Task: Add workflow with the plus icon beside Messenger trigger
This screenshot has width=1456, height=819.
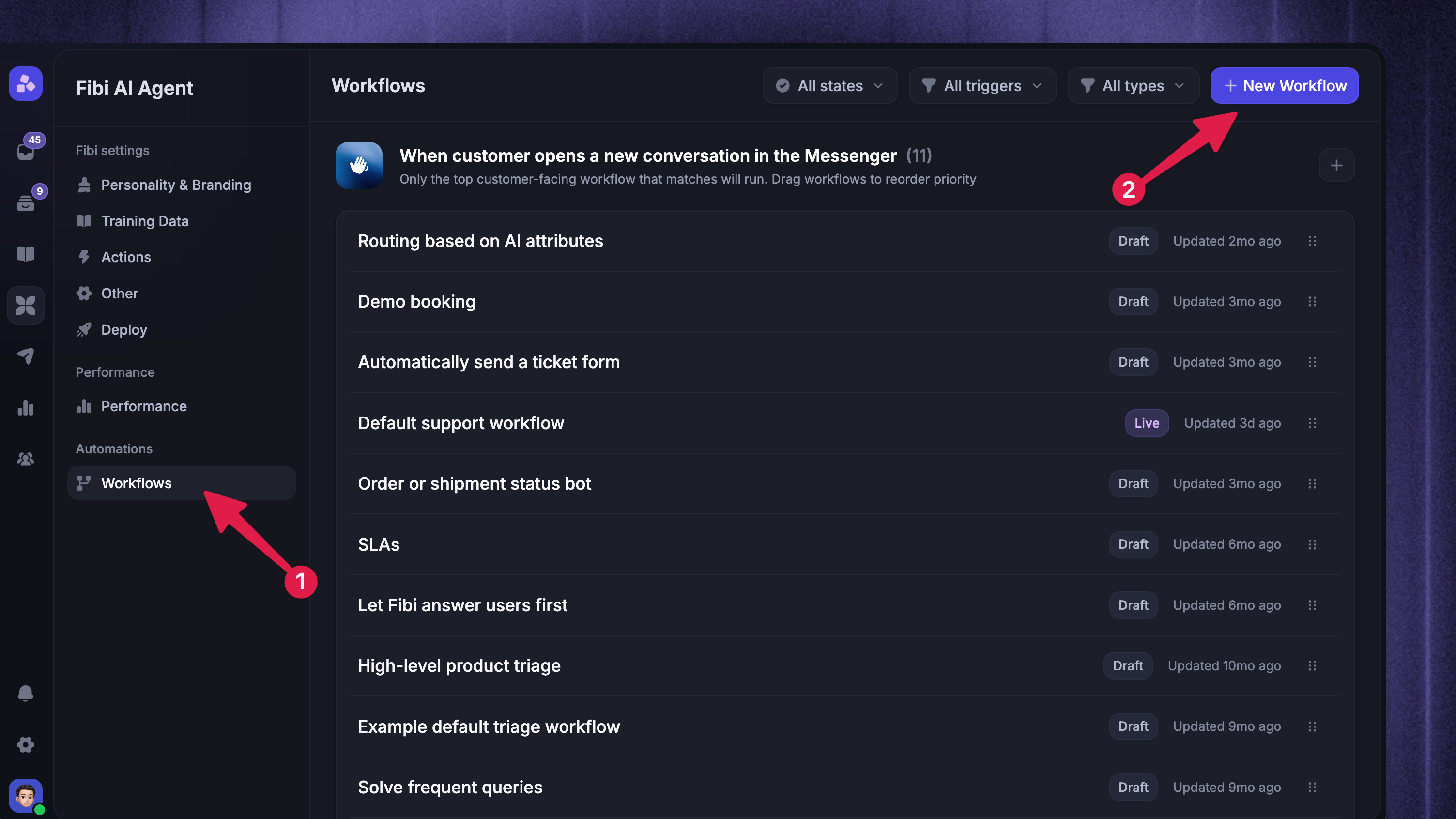Action: click(x=1336, y=166)
